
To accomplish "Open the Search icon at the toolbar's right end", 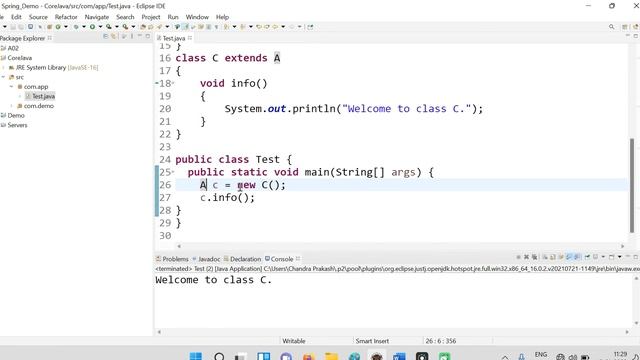I will [611, 27].
